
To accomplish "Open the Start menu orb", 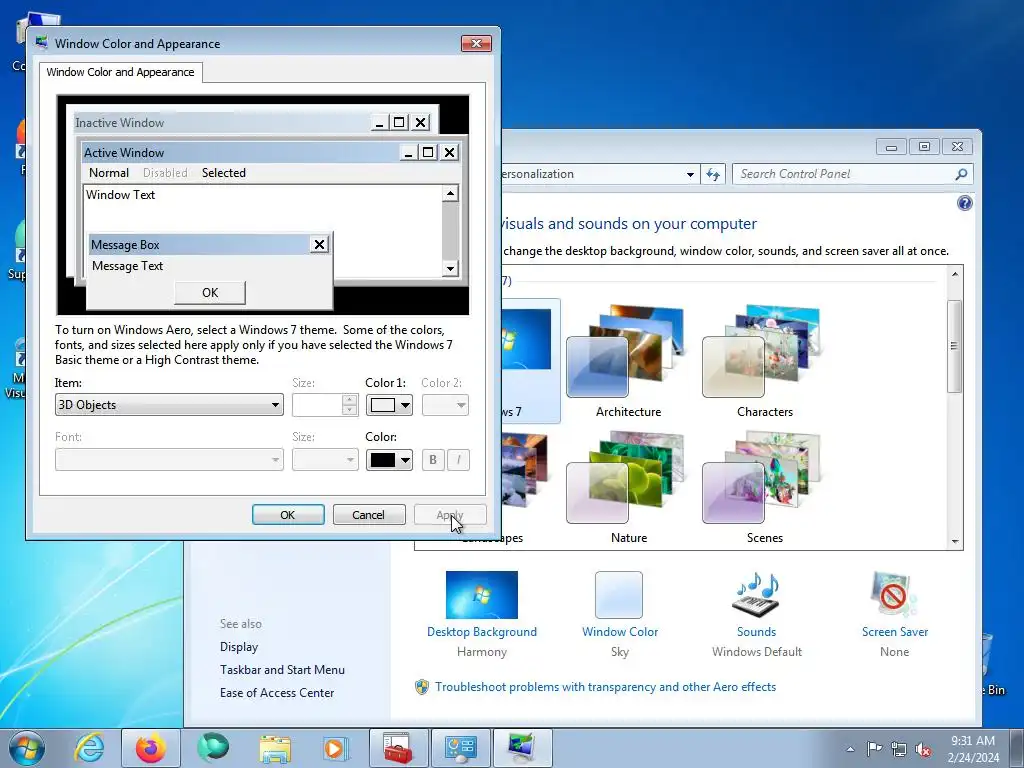I will [27, 748].
